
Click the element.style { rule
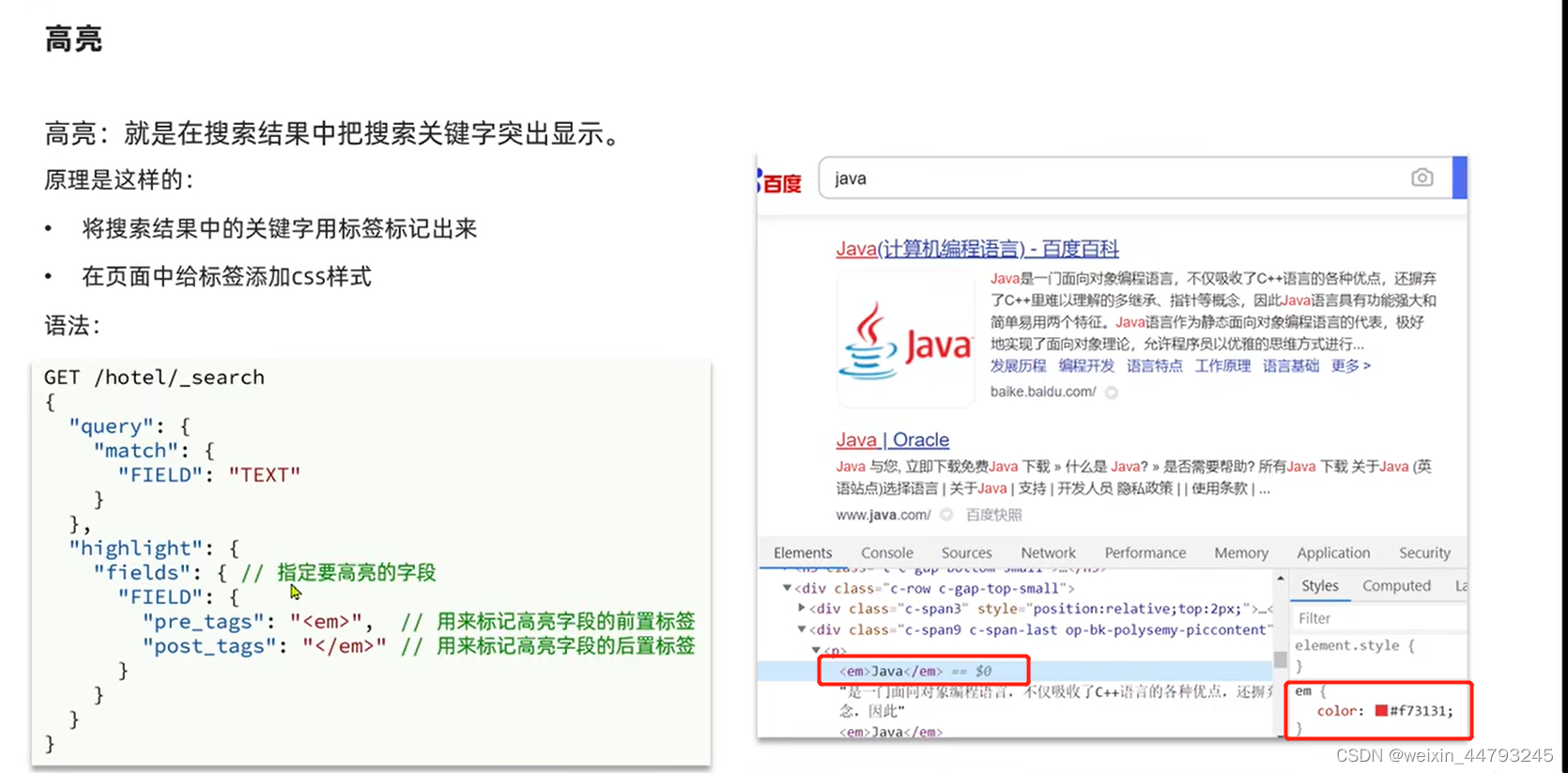[x=1354, y=645]
